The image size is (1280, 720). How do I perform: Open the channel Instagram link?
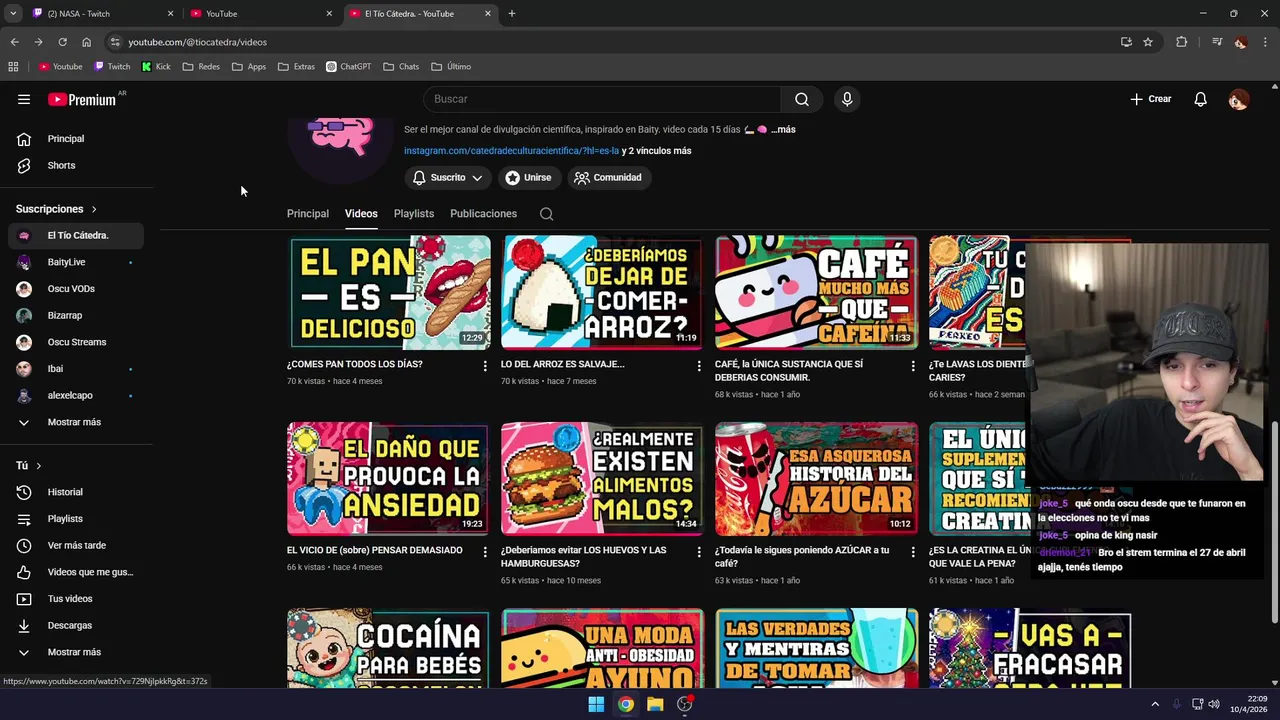[511, 151]
